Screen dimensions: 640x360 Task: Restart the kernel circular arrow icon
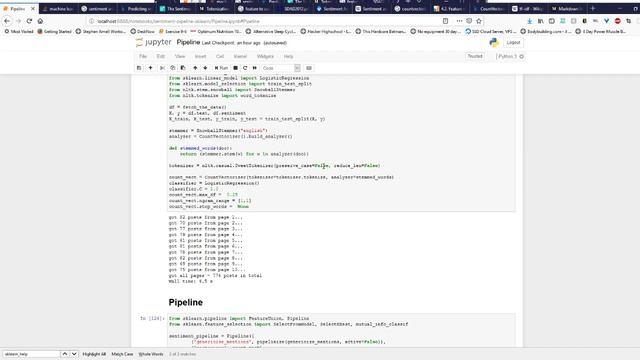245,68
